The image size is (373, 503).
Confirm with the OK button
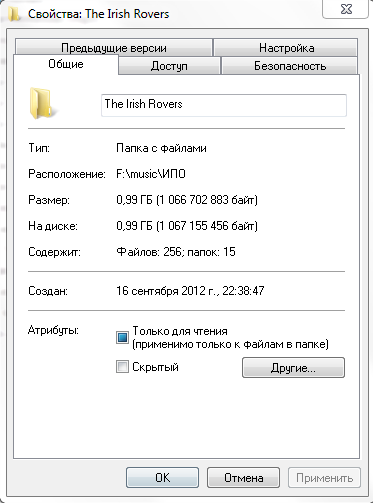162,478
